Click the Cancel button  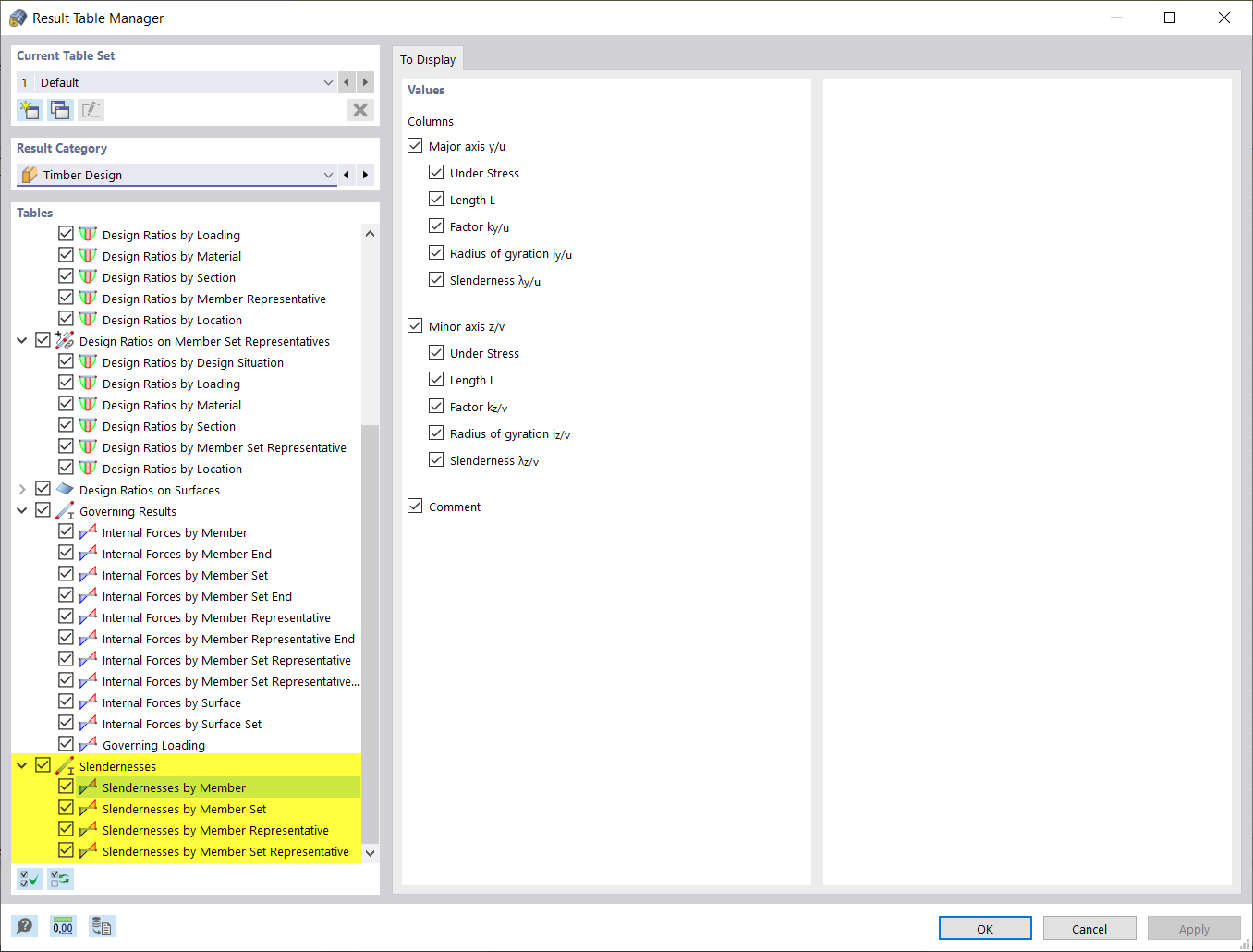1089,928
